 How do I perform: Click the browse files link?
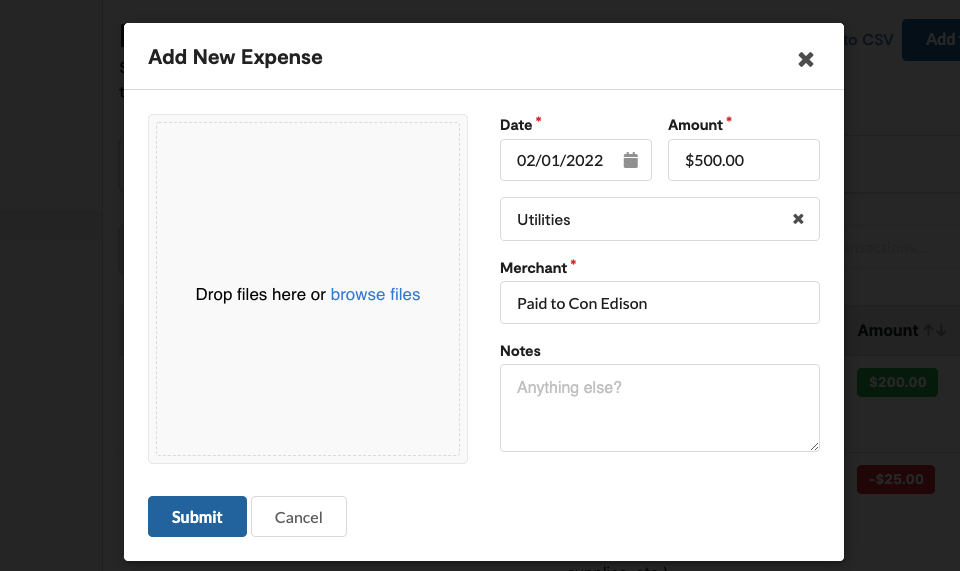375,294
